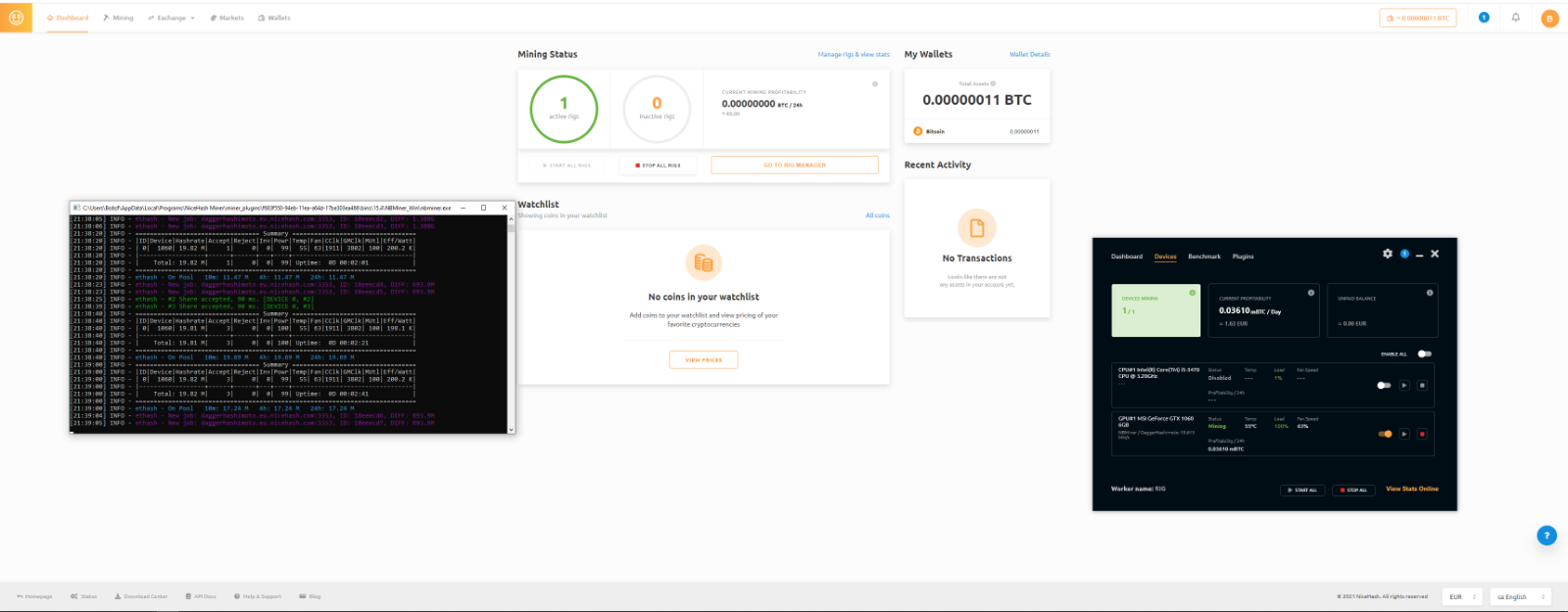Open the notifications bell
Image resolution: width=1568 pixels, height=612 pixels.
[x=1515, y=18]
